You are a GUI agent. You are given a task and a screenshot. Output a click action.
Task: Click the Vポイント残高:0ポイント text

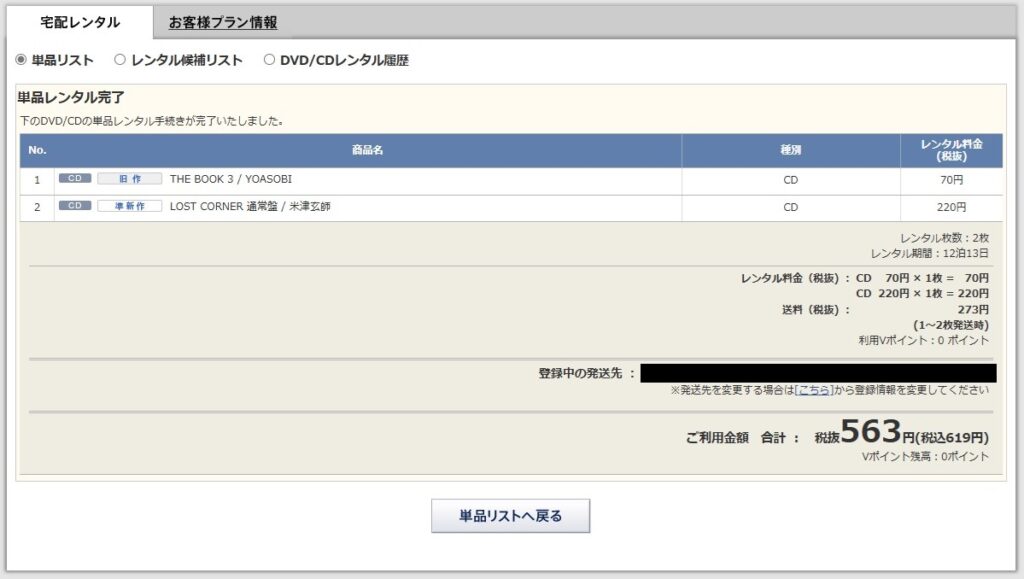(925, 456)
